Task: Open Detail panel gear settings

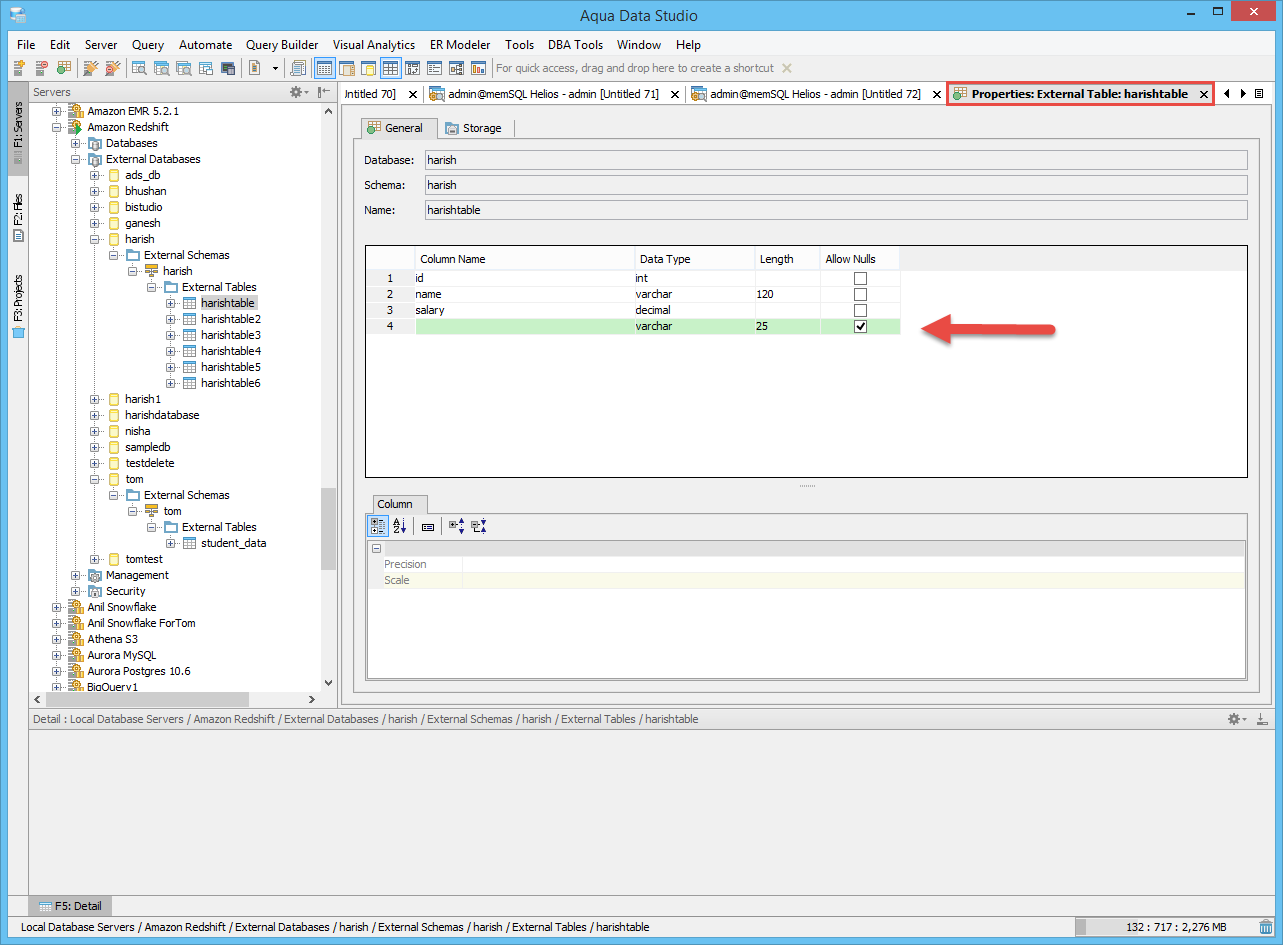Action: click(x=1236, y=719)
